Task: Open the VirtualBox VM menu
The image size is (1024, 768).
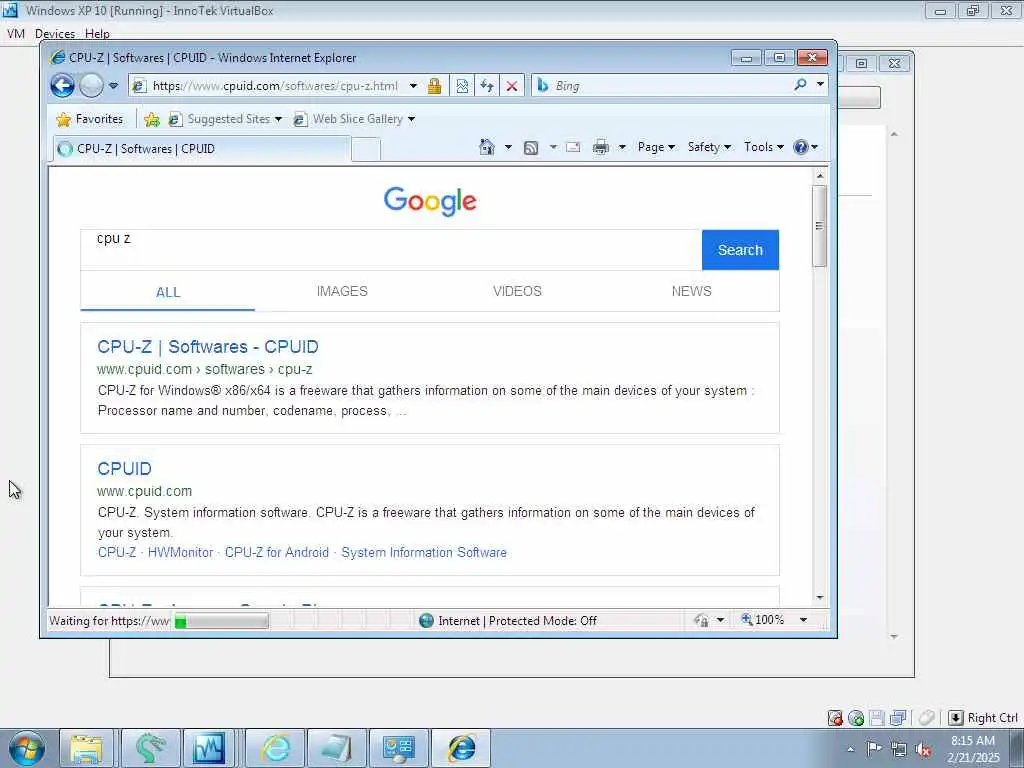Action: (16, 33)
